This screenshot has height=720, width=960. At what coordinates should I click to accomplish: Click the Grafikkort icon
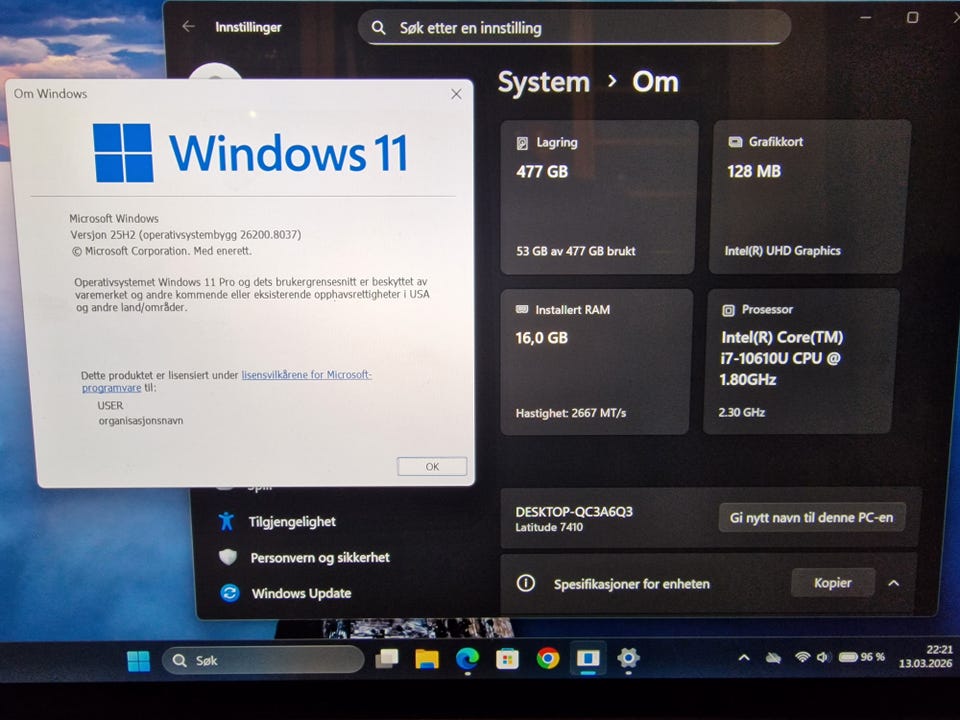pos(735,142)
